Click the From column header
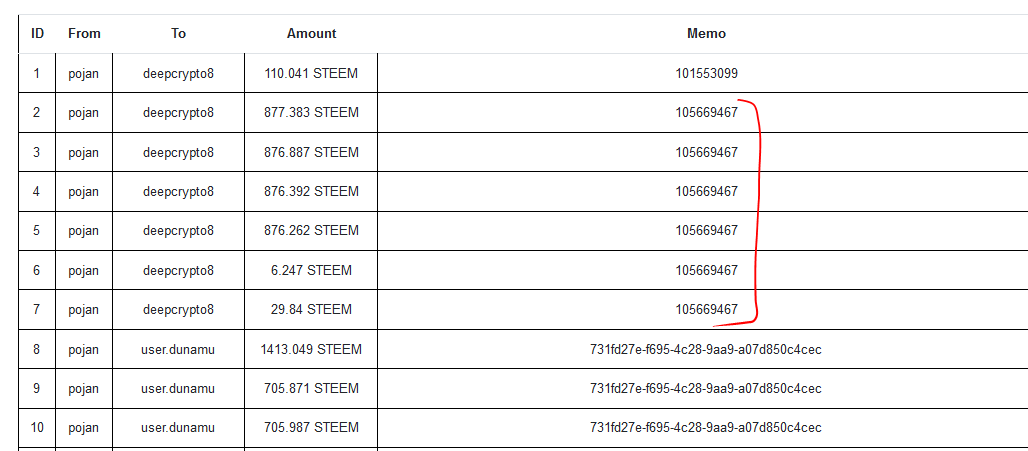Viewport: 1028px width, 451px height. tap(84, 33)
